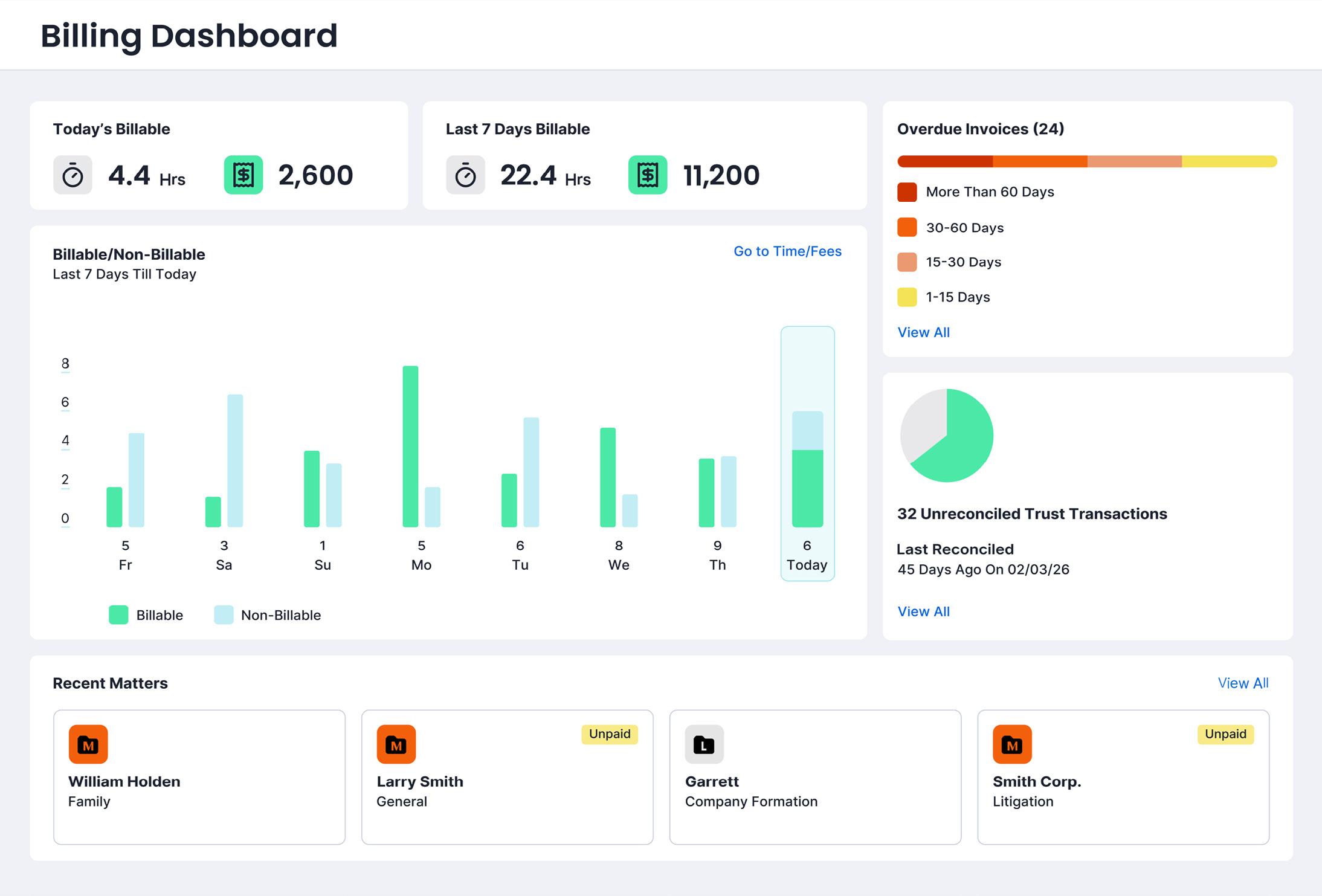The width and height of the screenshot is (1322, 896).
Task: Click the tall Monday billable bar
Action: coord(410,446)
